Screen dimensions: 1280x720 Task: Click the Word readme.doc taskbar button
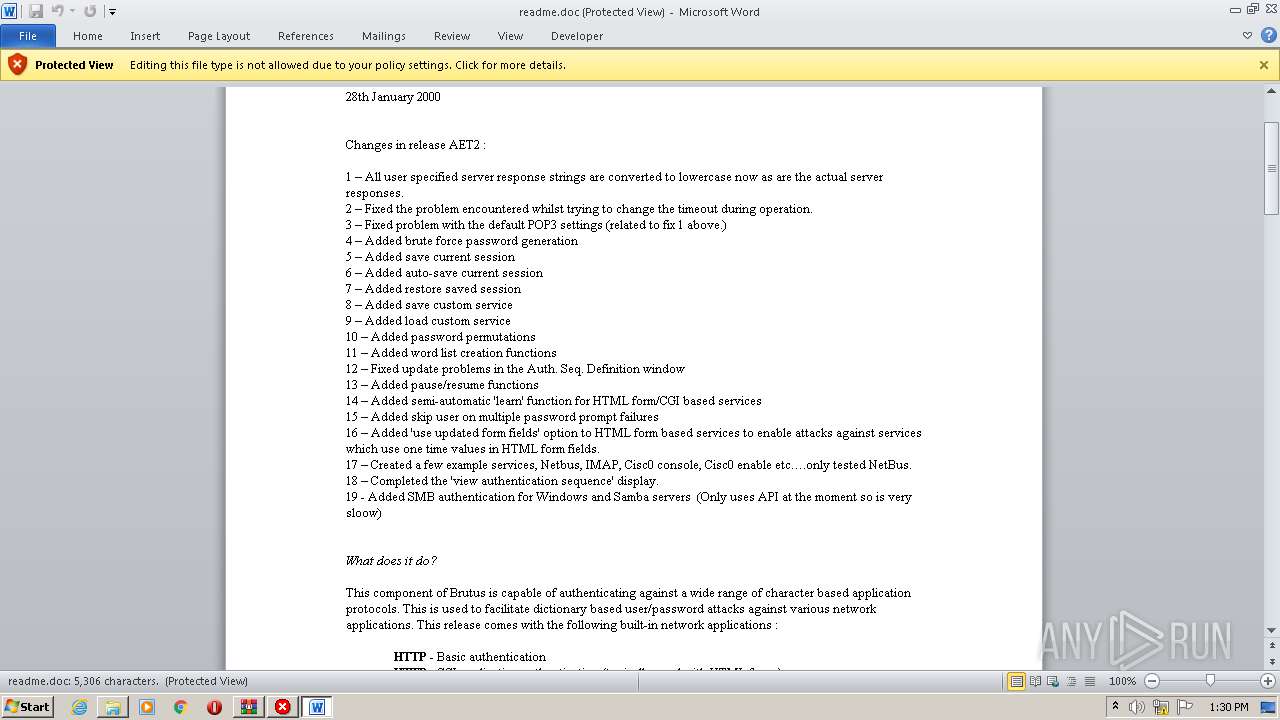coord(317,707)
